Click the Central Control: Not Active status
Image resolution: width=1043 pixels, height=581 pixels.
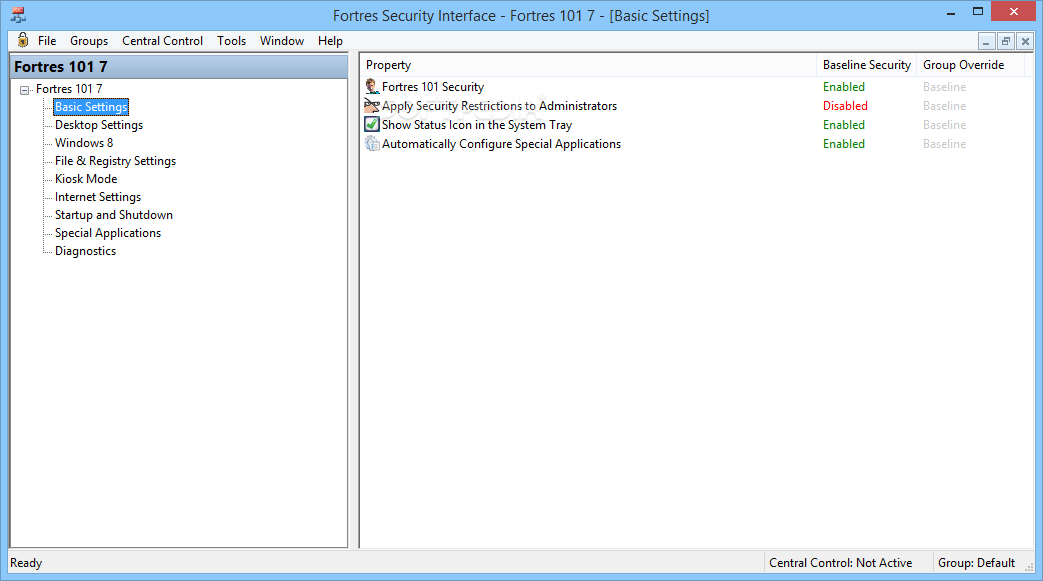840,562
